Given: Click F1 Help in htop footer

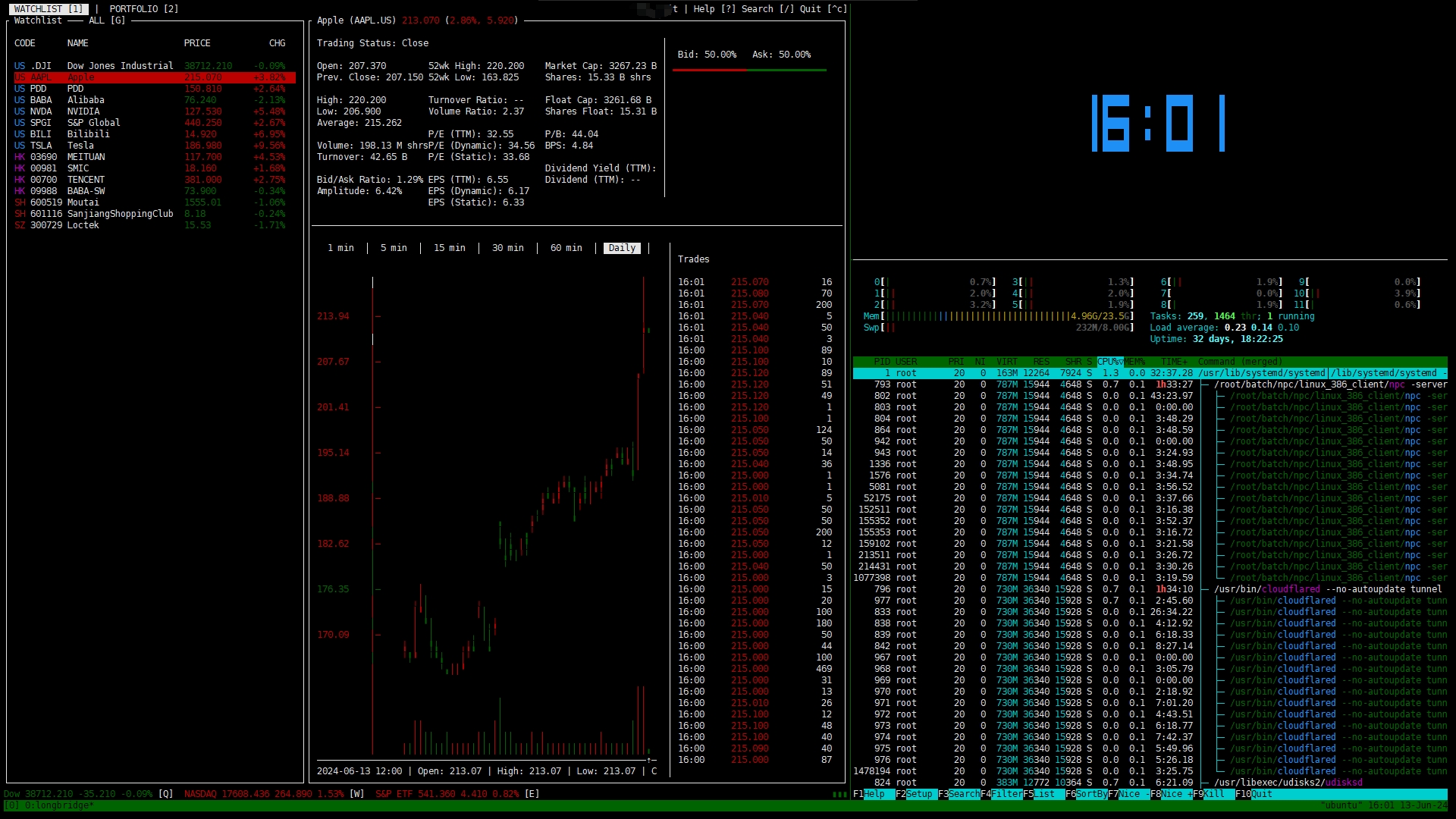Looking at the screenshot, I should tap(874, 794).
